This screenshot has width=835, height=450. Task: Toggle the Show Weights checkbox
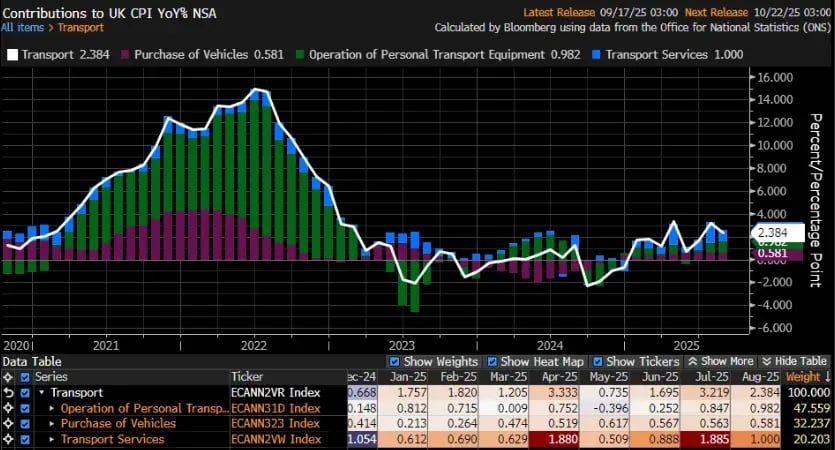click(394, 361)
